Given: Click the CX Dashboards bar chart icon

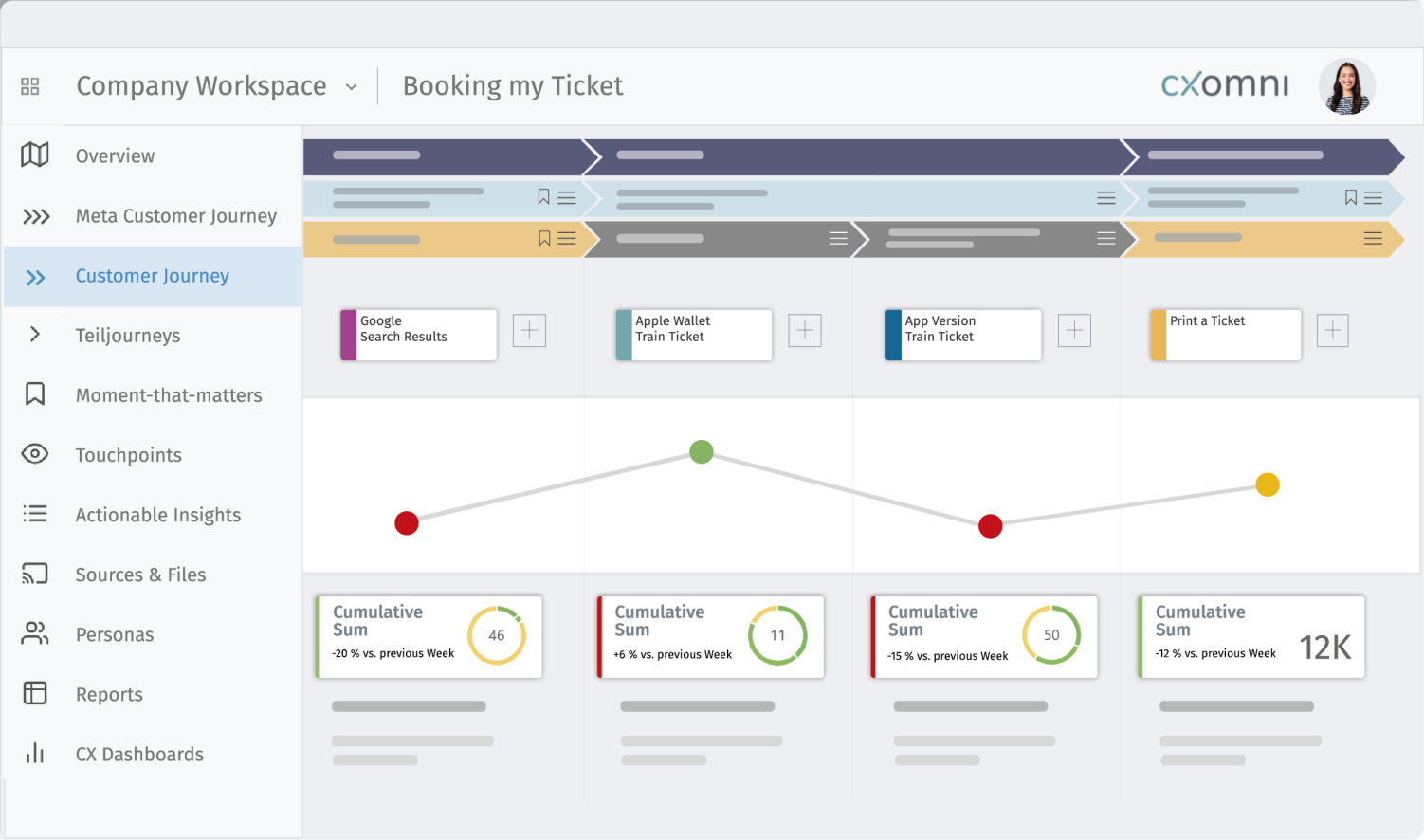Looking at the screenshot, I should point(35,753).
